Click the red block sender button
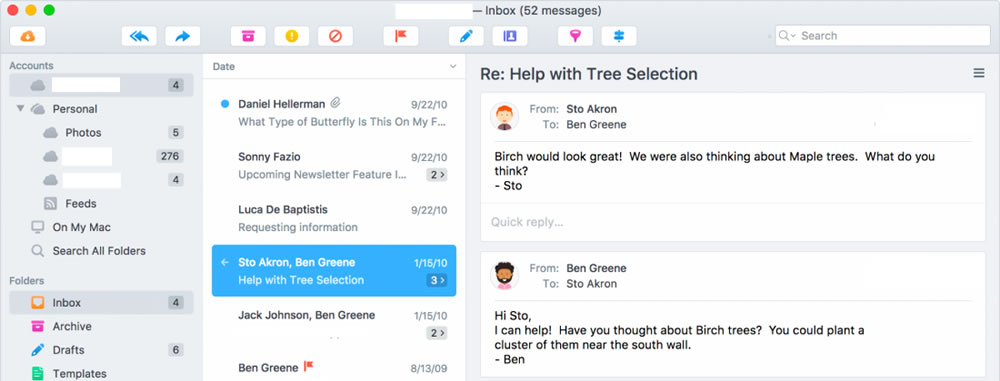Viewport: 1000px width, 381px height. coord(335,36)
